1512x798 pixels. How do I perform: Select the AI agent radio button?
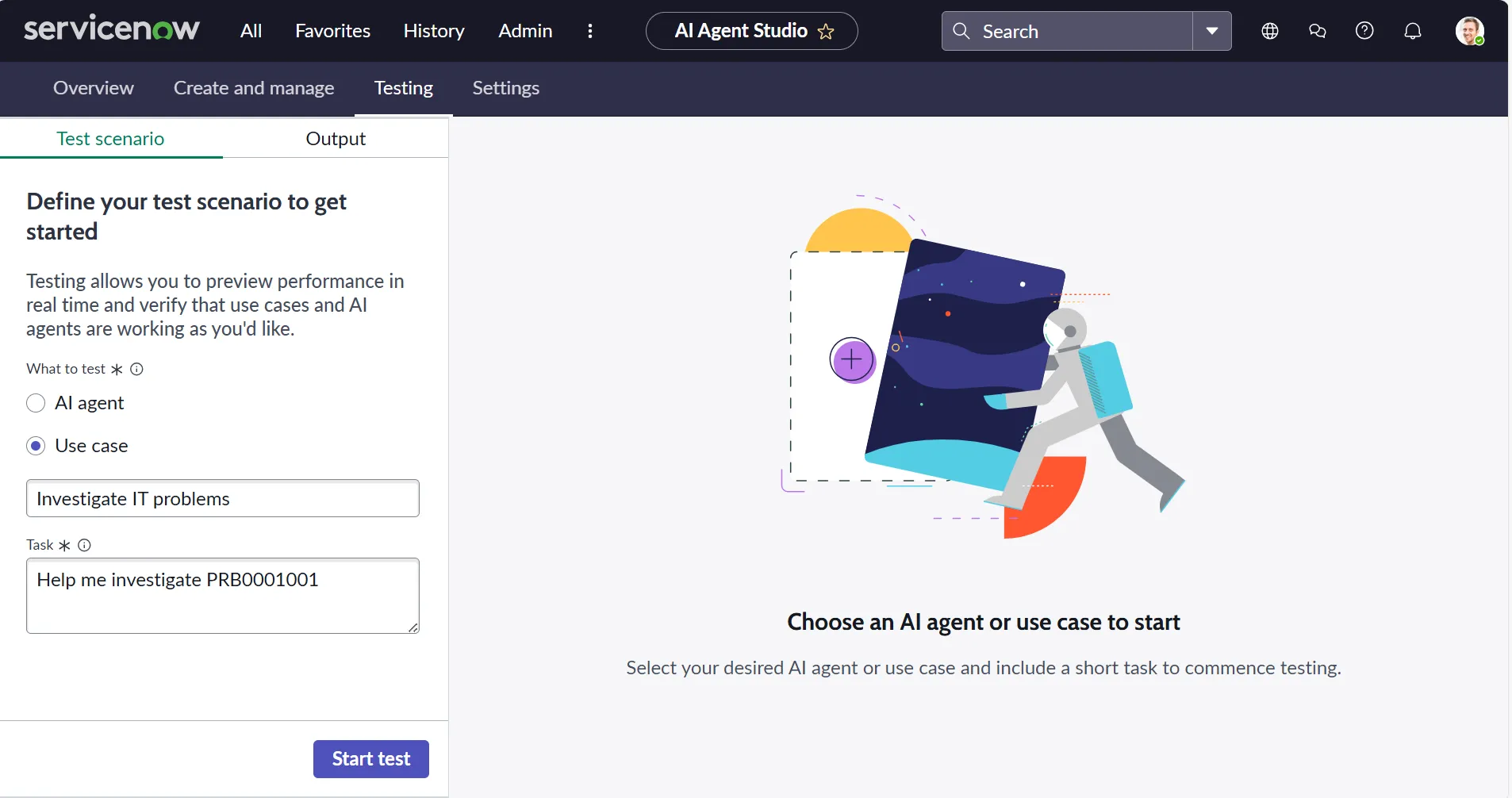(36, 403)
